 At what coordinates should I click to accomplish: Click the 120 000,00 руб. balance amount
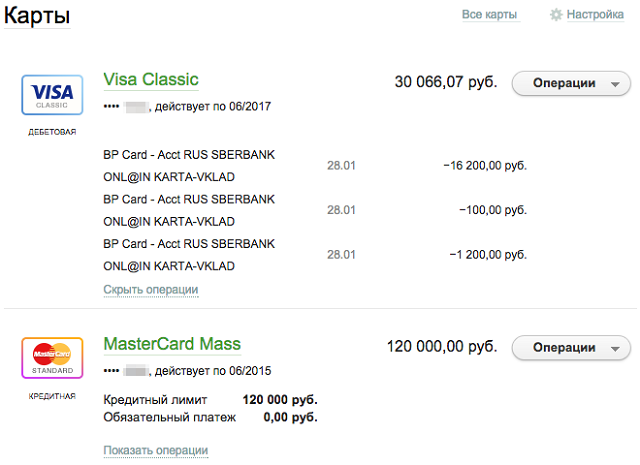[442, 347]
